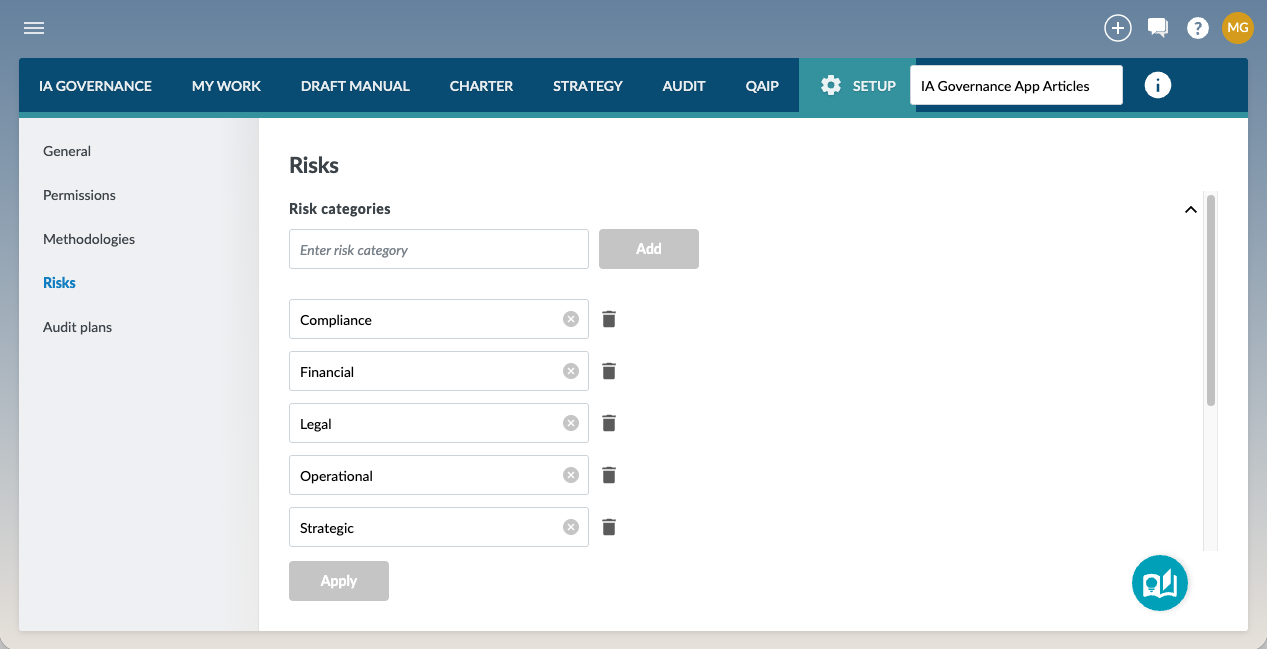This screenshot has height=649, width=1267.
Task: Switch to the Charter tab
Action: [x=481, y=86]
